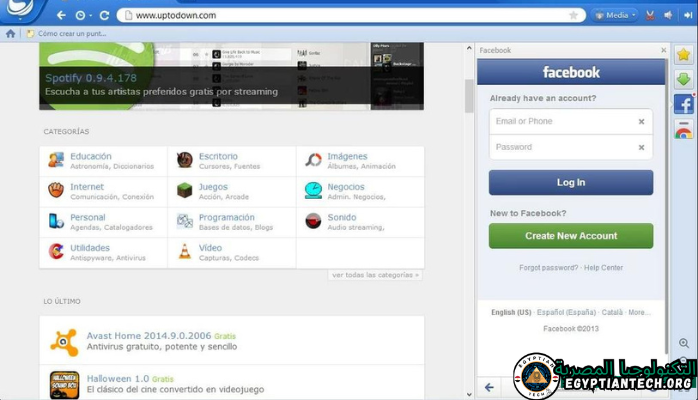Bookmark this page with the star icon
698x400 pixels.
pyautogui.click(x=573, y=15)
